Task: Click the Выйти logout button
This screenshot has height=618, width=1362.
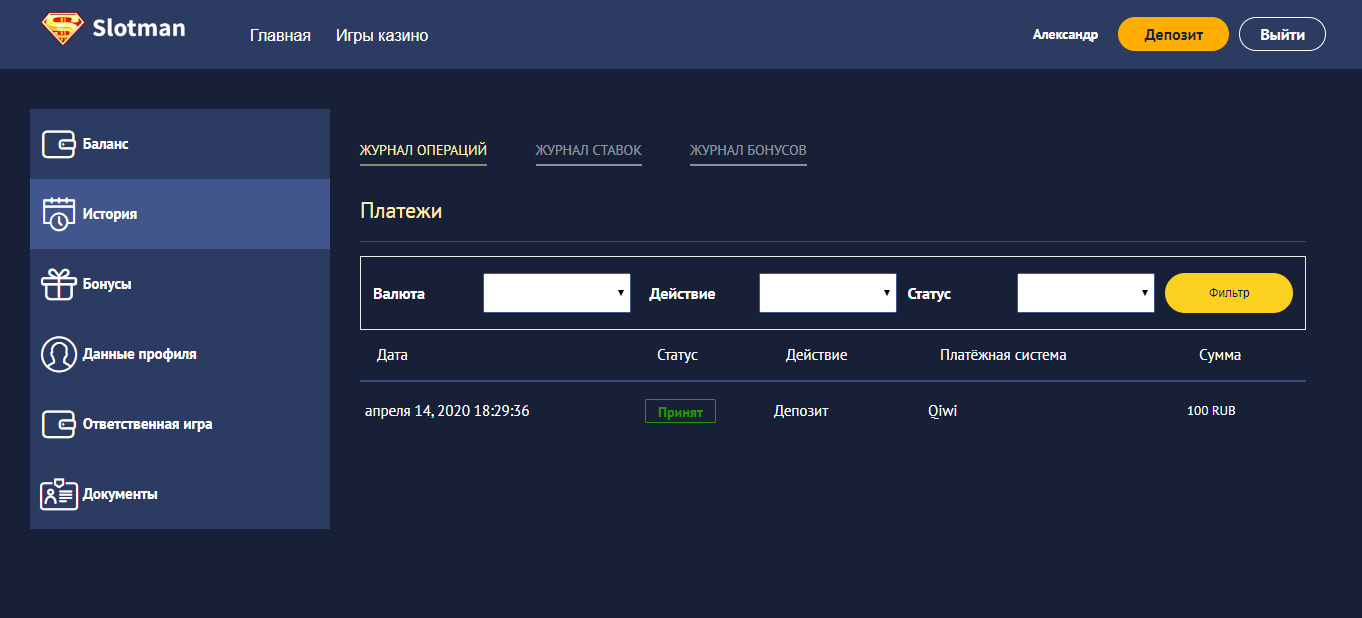Action: [1282, 34]
